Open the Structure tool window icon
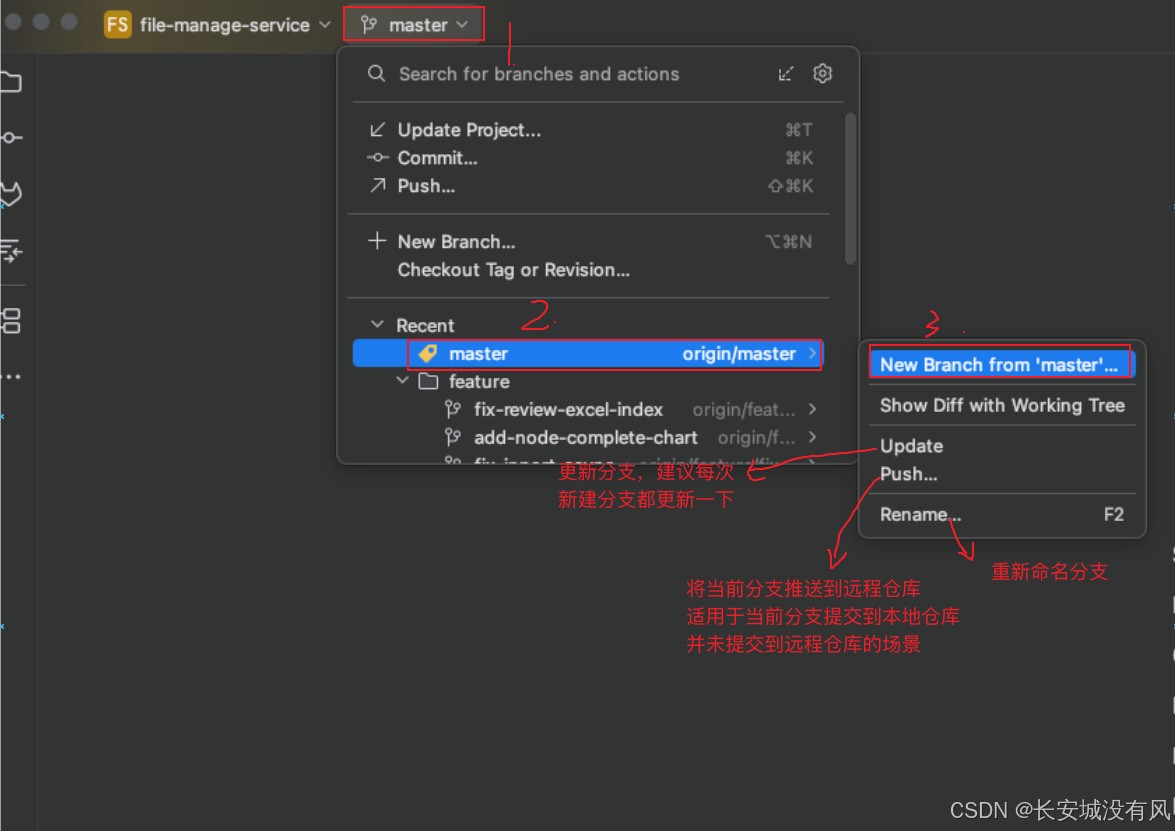This screenshot has width=1175, height=831. pyautogui.click(x=10, y=321)
